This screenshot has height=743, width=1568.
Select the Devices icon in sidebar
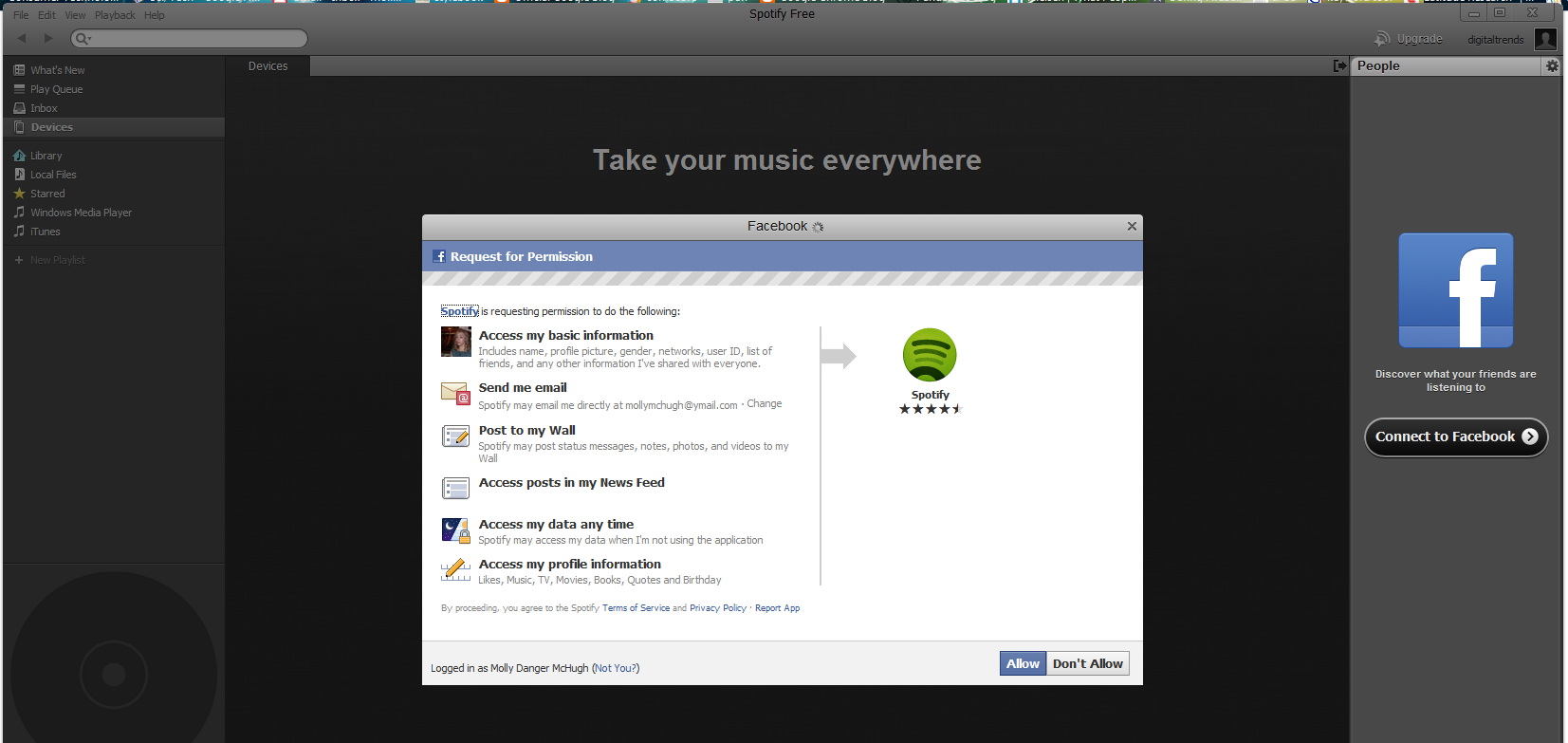point(19,127)
